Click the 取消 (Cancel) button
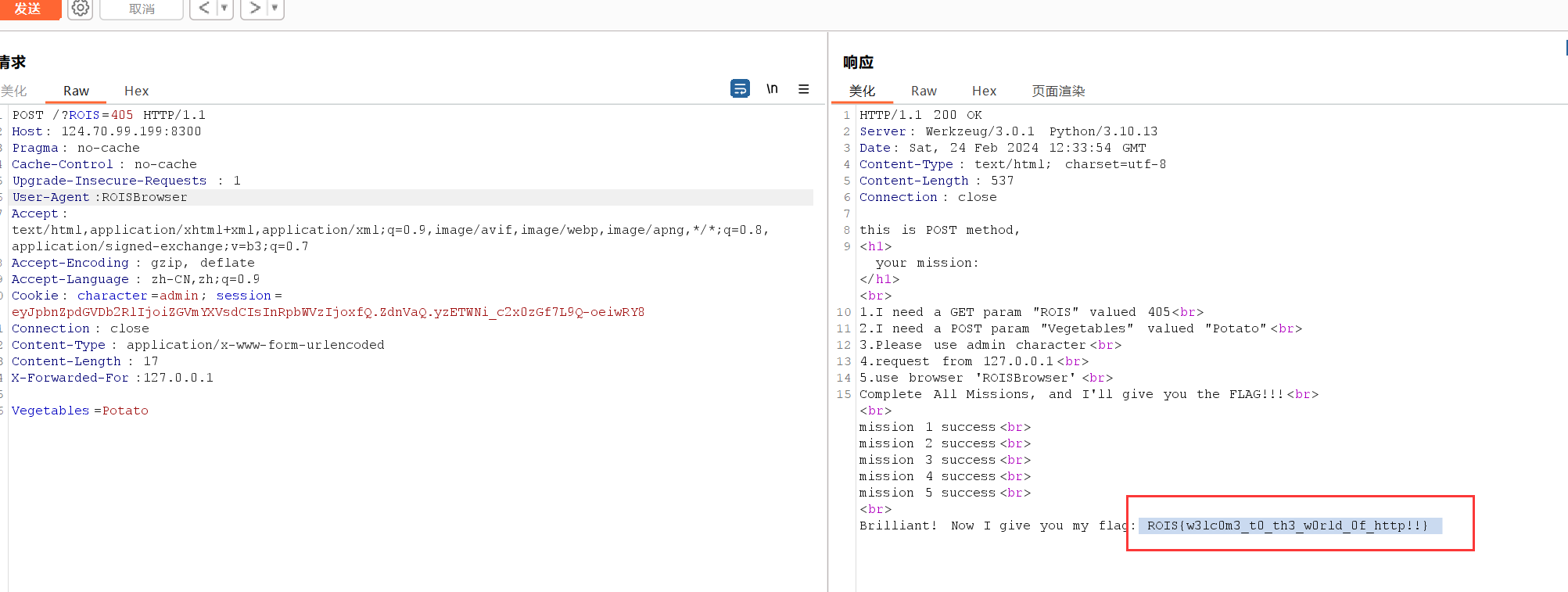 tap(142, 9)
